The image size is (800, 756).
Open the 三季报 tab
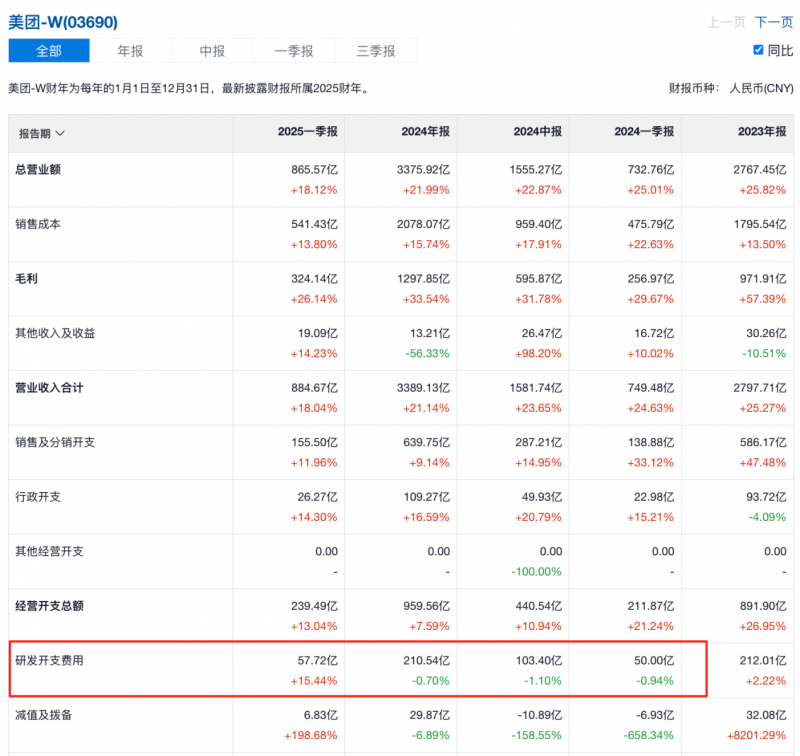pos(376,51)
